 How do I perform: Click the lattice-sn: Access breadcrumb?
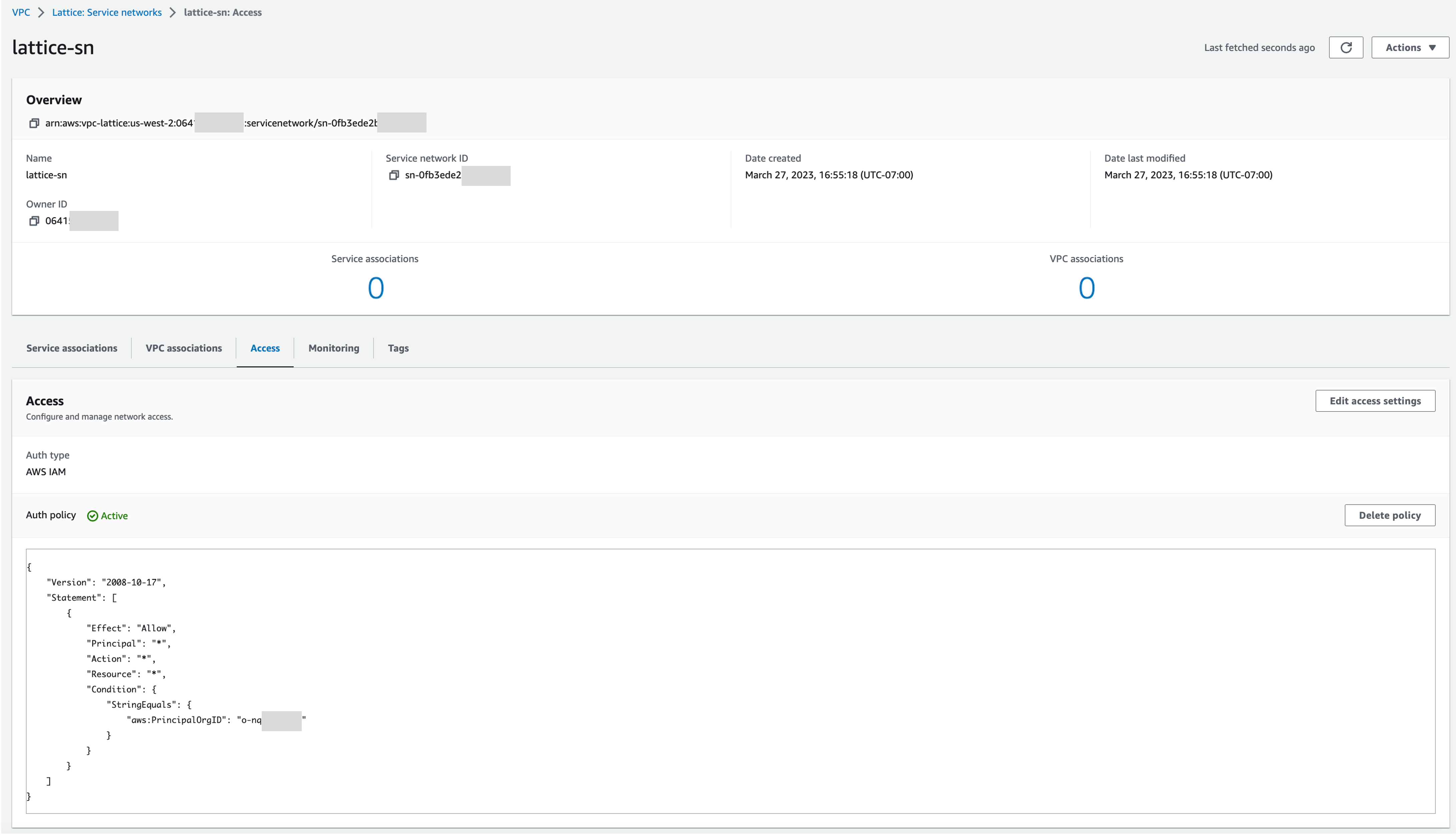(x=223, y=12)
